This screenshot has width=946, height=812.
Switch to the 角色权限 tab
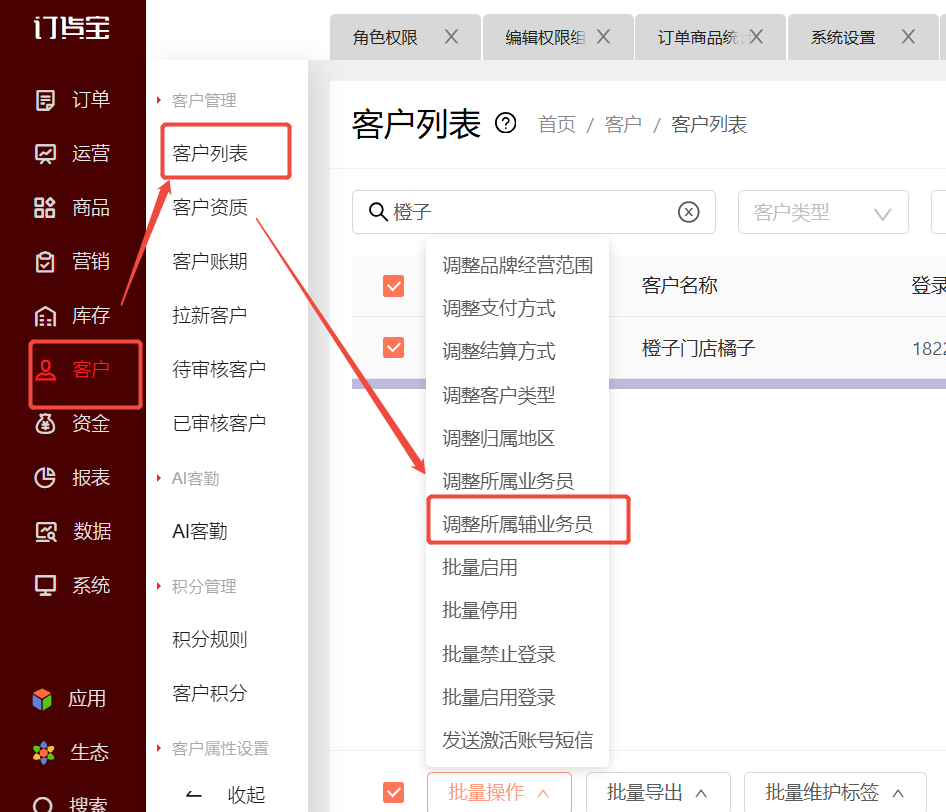(386, 37)
